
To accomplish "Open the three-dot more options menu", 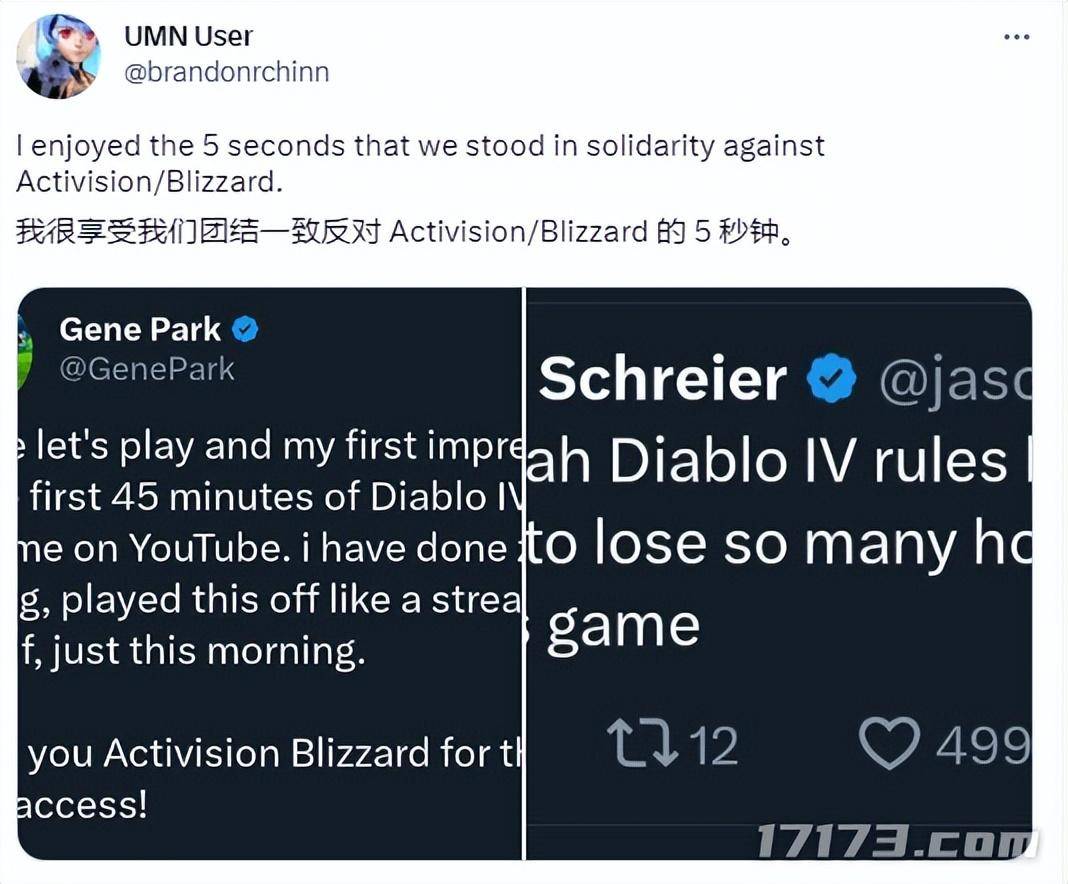I will 1016,38.
